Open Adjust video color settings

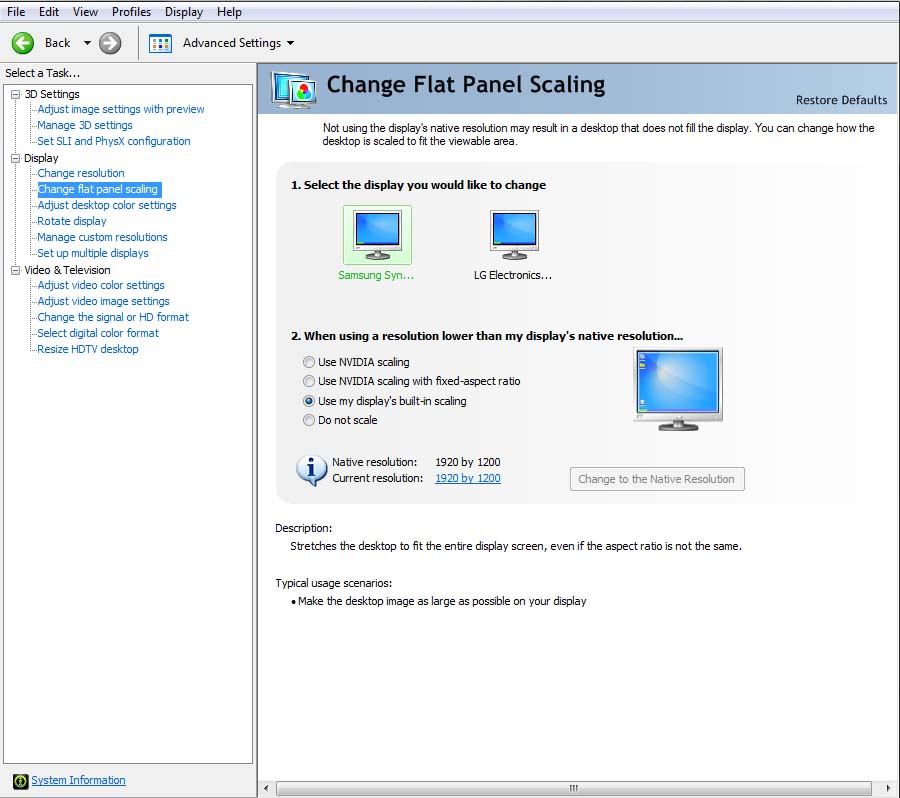[101, 285]
